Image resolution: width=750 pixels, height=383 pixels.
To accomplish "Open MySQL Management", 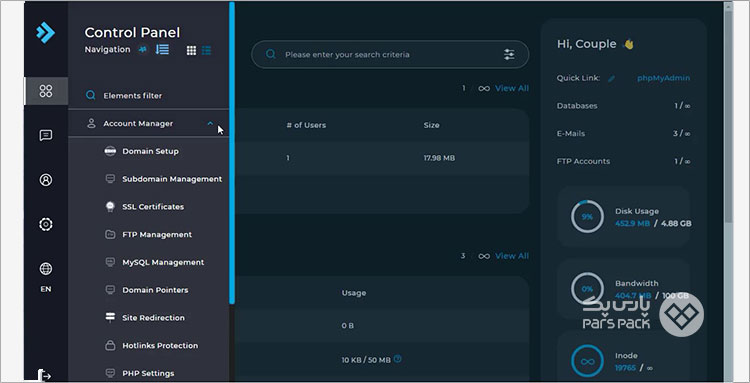I will (x=163, y=262).
